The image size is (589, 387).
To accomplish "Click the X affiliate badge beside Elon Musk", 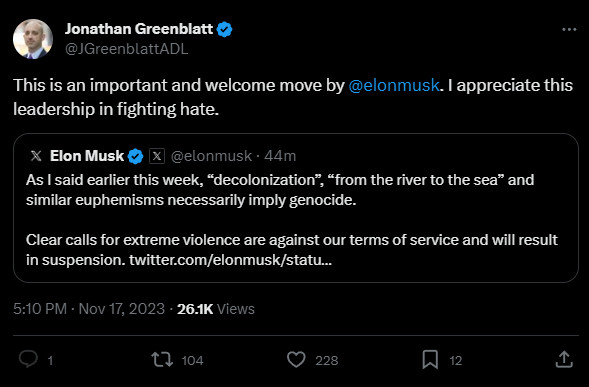I will coord(157,156).
